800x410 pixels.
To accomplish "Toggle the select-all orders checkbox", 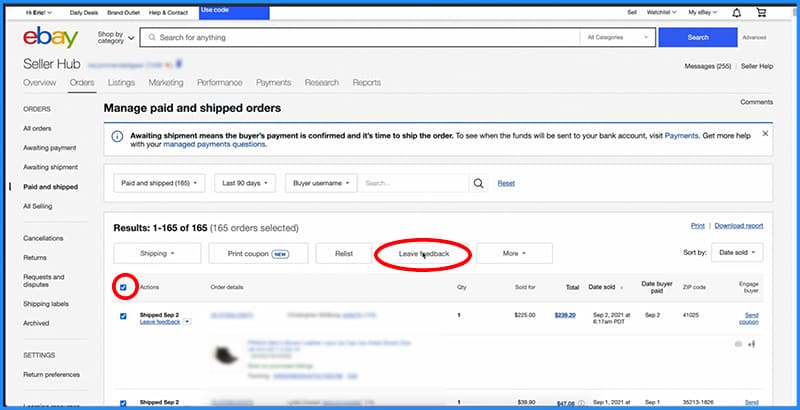I will click(x=123, y=287).
